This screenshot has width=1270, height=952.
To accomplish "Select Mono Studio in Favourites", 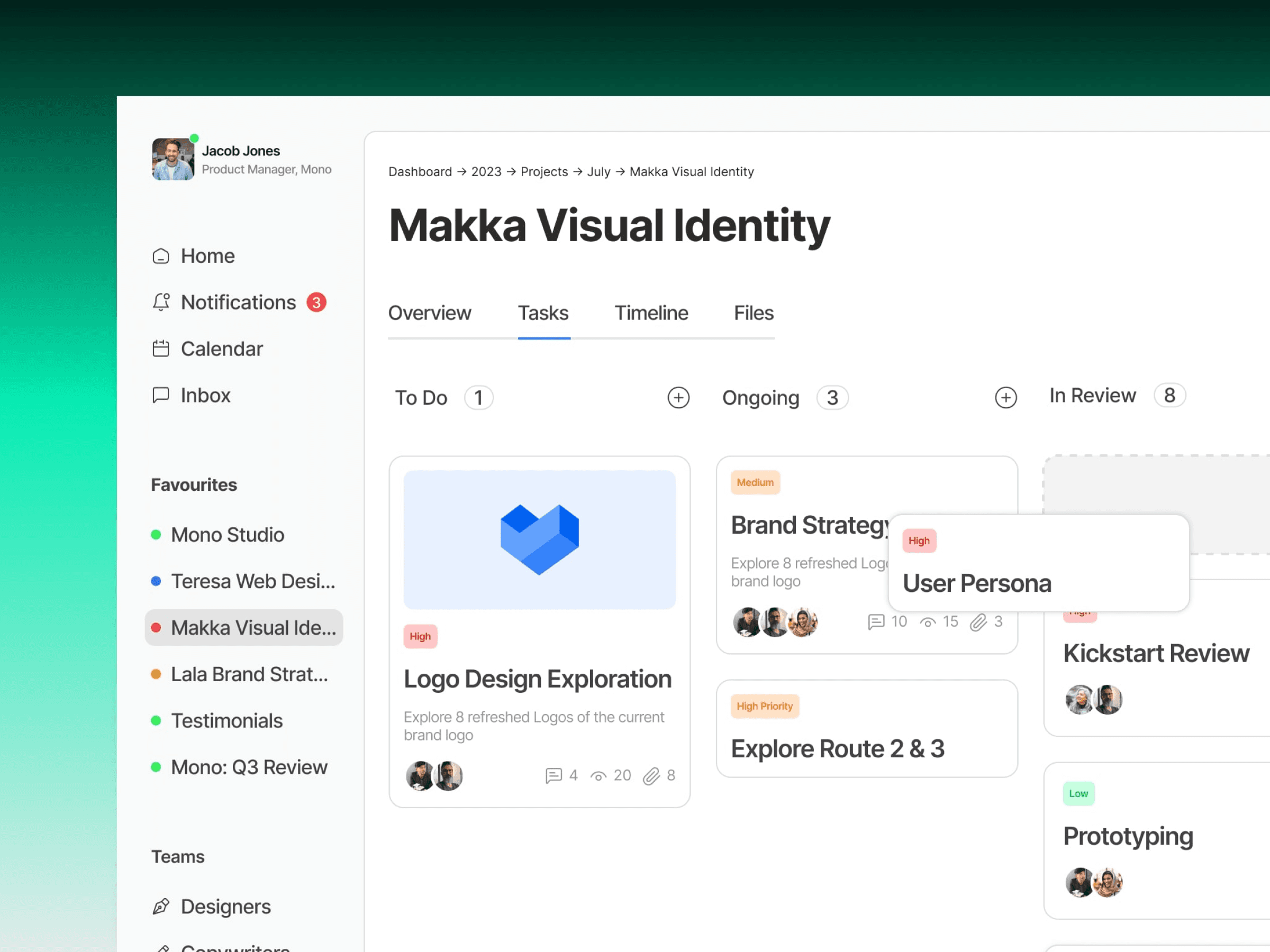I will (x=228, y=535).
